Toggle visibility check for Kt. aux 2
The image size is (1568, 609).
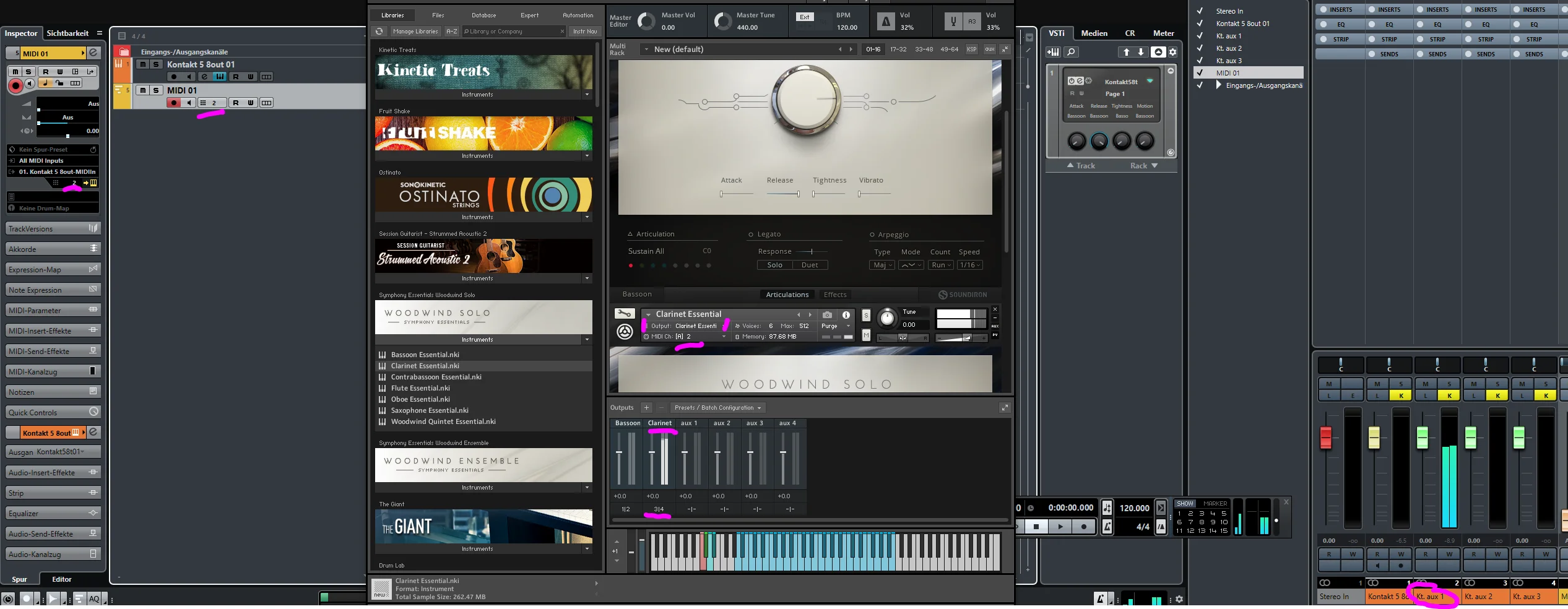(x=1200, y=48)
